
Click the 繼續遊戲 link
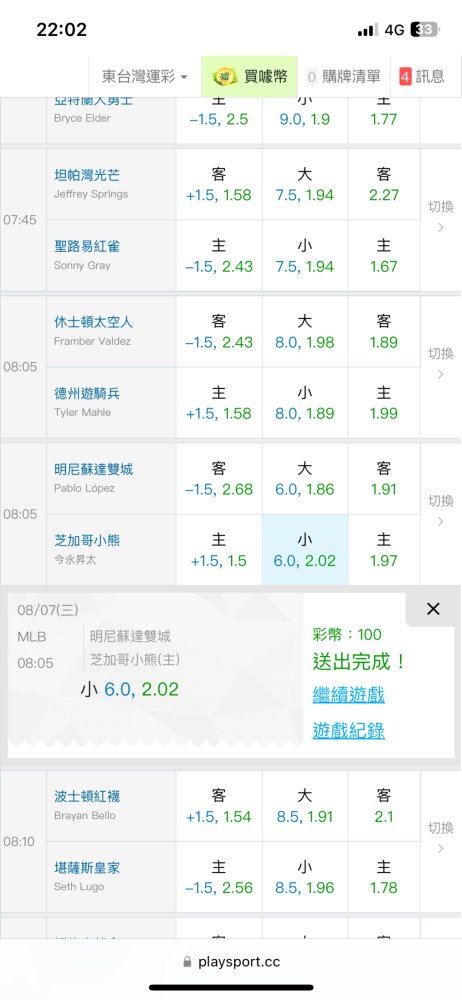click(x=348, y=695)
